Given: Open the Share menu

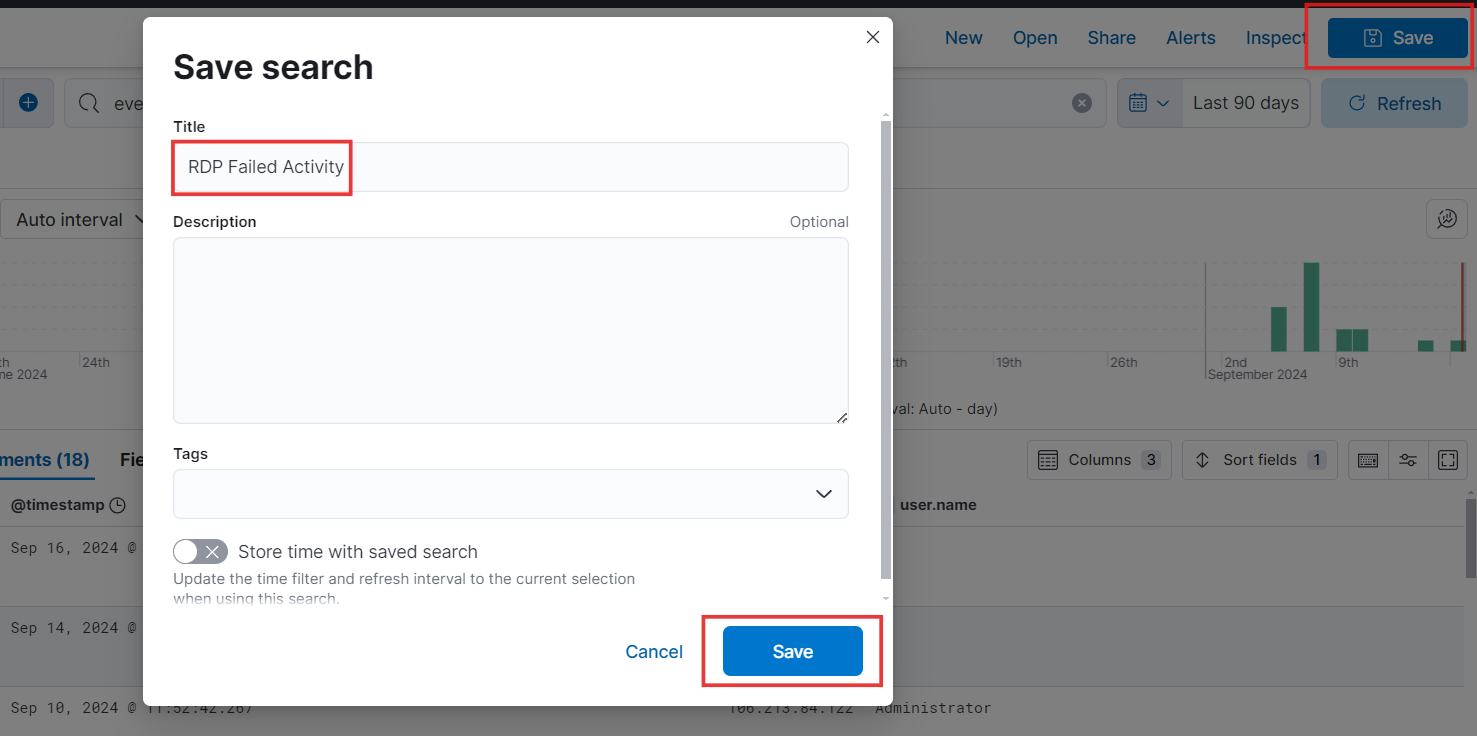Looking at the screenshot, I should pos(1112,38).
